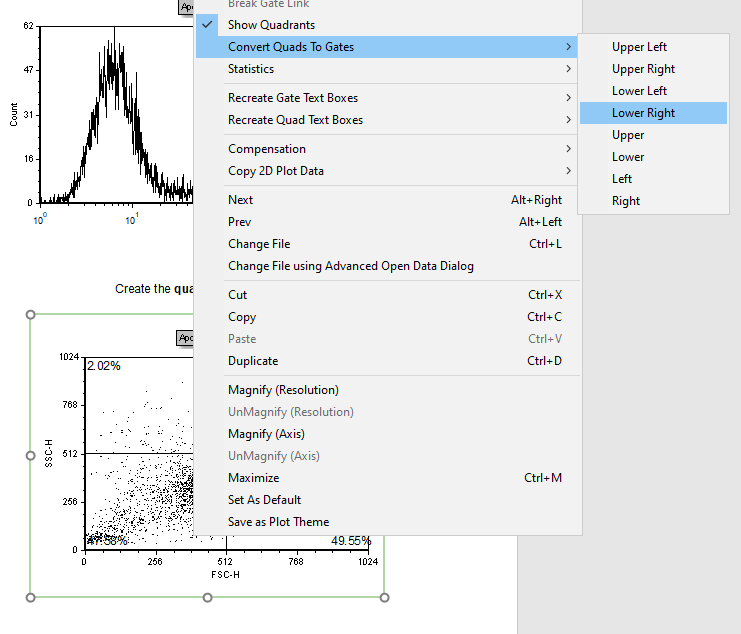Toggle the Show Quadrants checkmark
Image resolution: width=741 pixels, height=634 pixels.
(207, 25)
